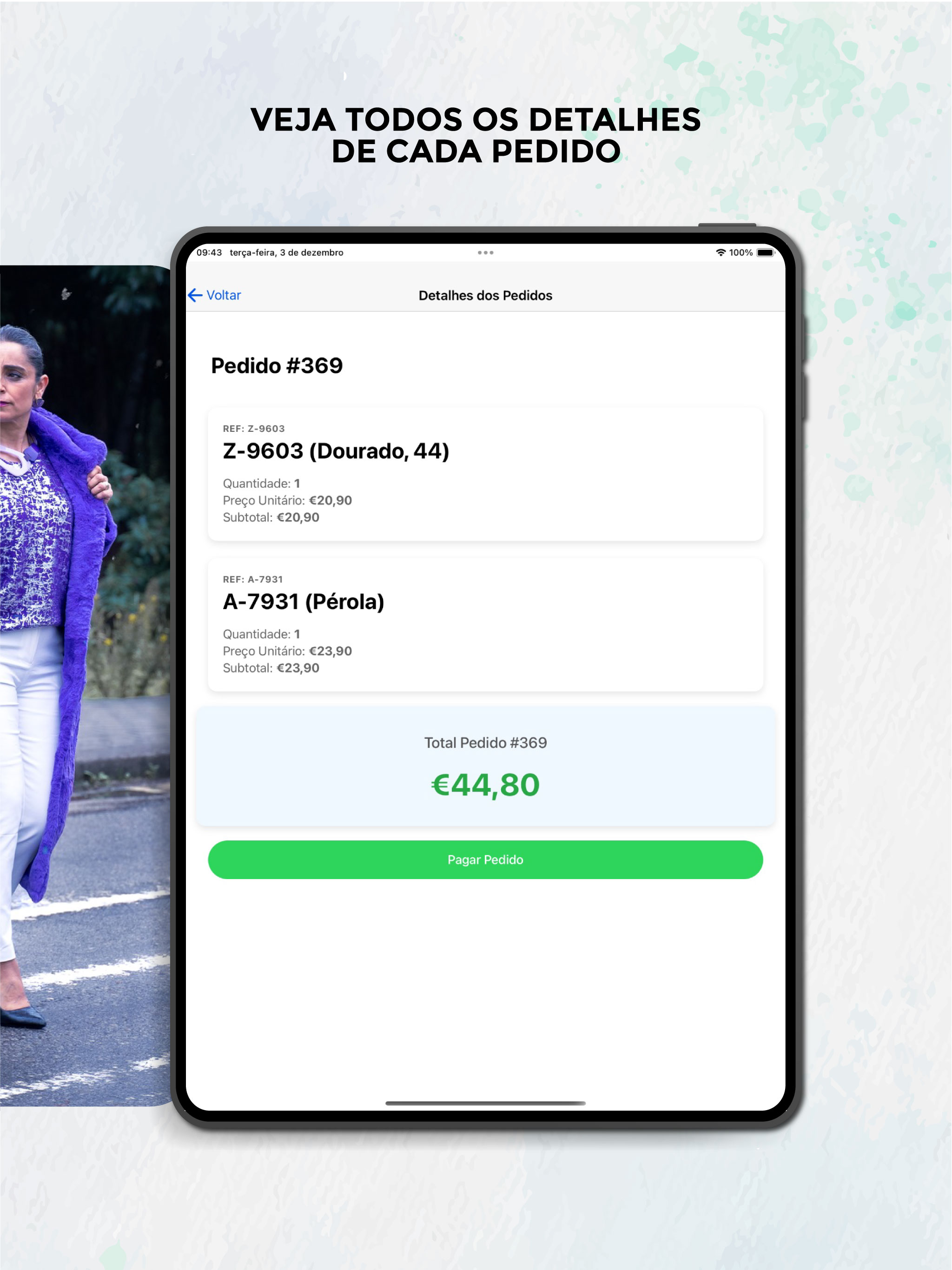952x1270 pixels.
Task: Tap the REF: Z-9603 reference label
Action: pyautogui.click(x=254, y=429)
